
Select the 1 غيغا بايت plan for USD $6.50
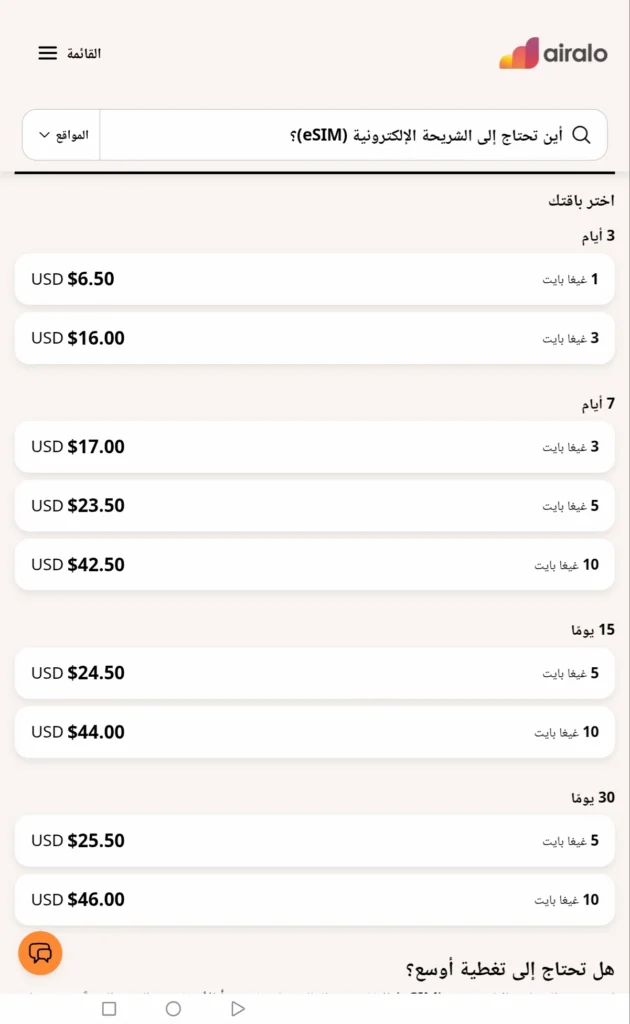coord(315,279)
